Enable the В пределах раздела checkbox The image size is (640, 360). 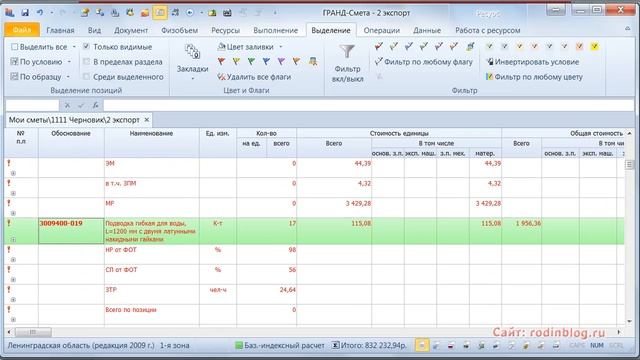86,62
